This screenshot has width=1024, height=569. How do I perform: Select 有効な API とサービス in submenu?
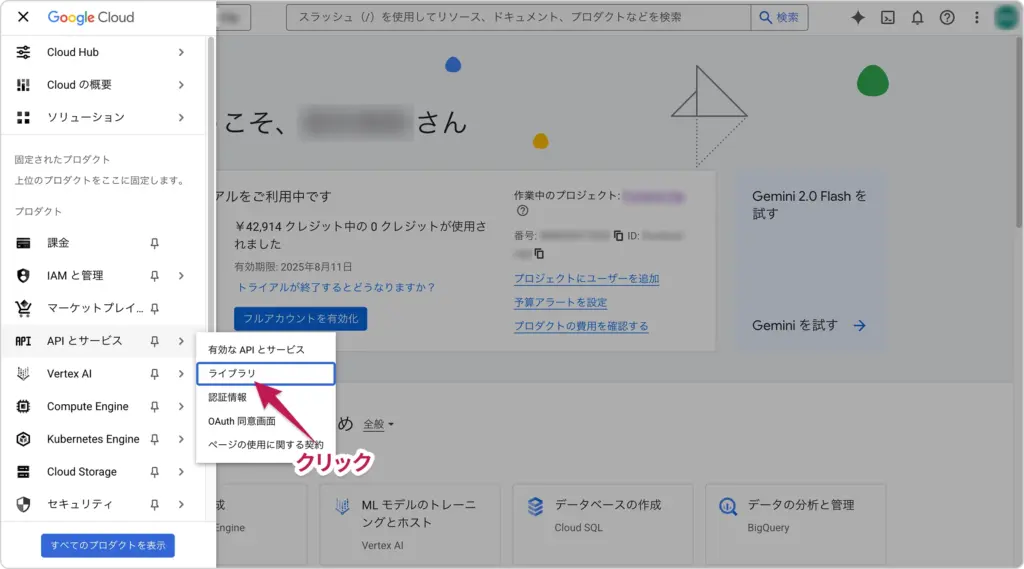(266, 350)
